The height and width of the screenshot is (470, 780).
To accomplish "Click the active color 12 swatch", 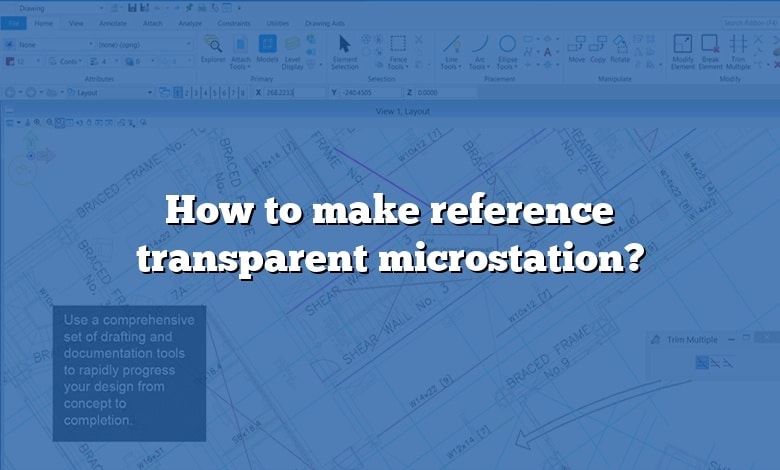I will 9,61.
